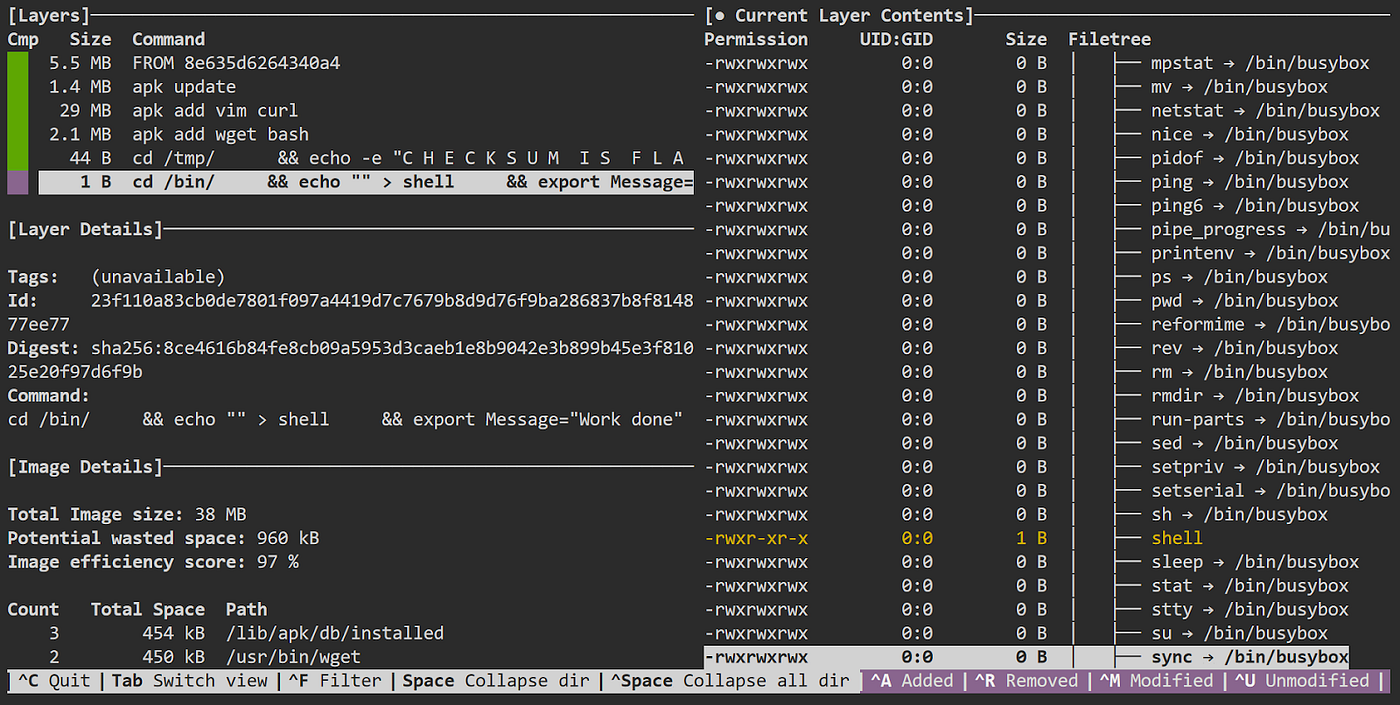The height and width of the screenshot is (705, 1400).
Task: Select the rm file tree entry
Action: point(1239,372)
